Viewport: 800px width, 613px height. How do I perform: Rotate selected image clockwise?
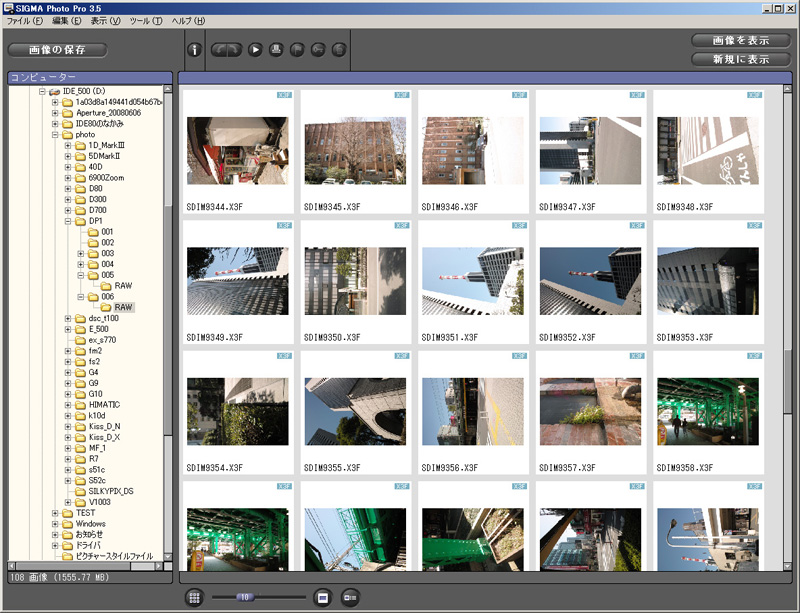[x=236, y=50]
